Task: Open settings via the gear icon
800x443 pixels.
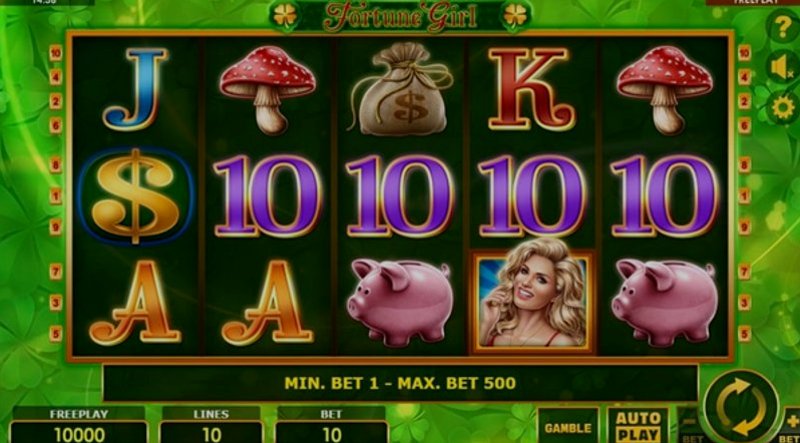Action: 783,108
